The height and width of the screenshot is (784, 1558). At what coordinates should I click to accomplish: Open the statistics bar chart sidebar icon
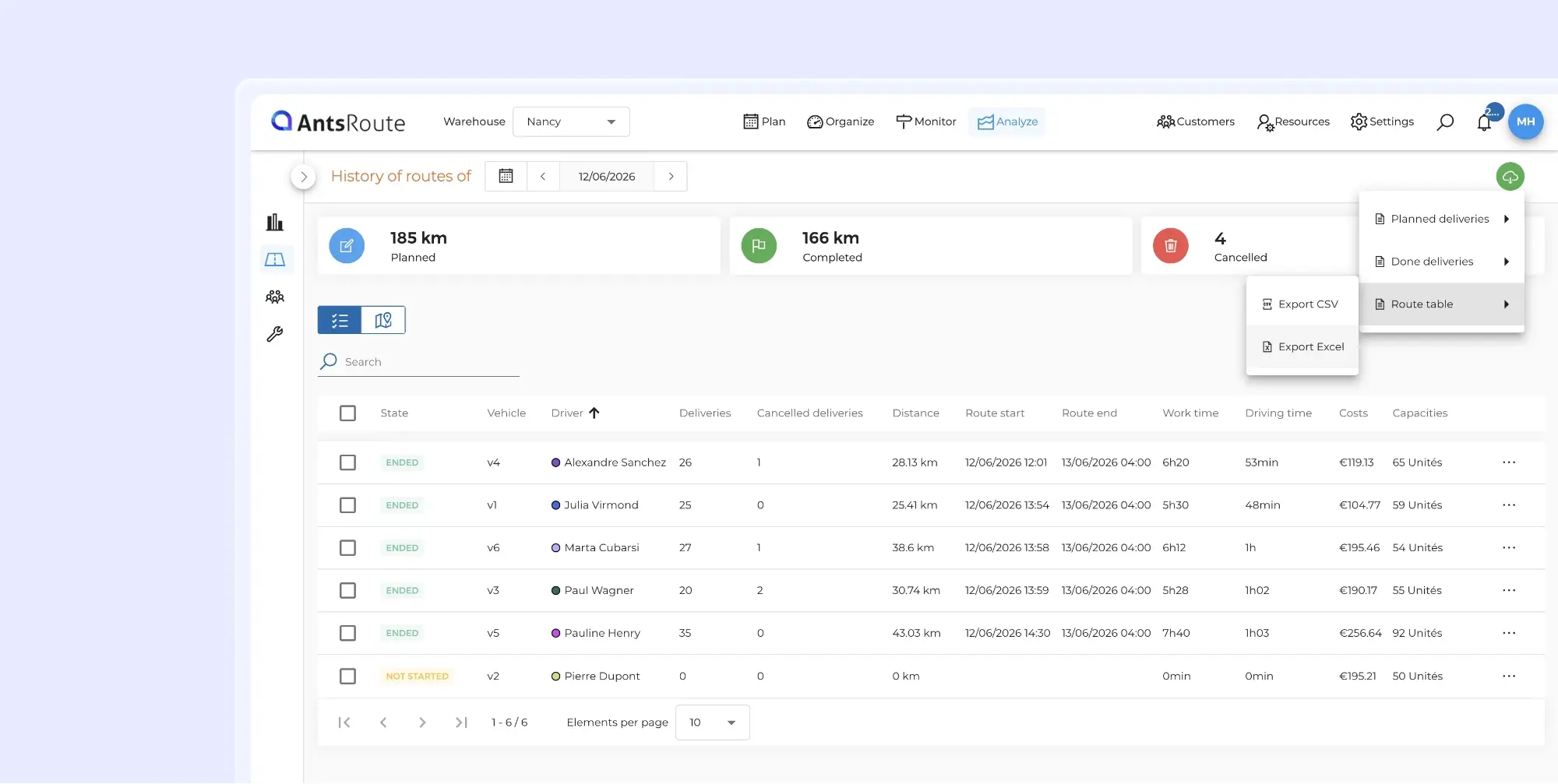coord(275,223)
